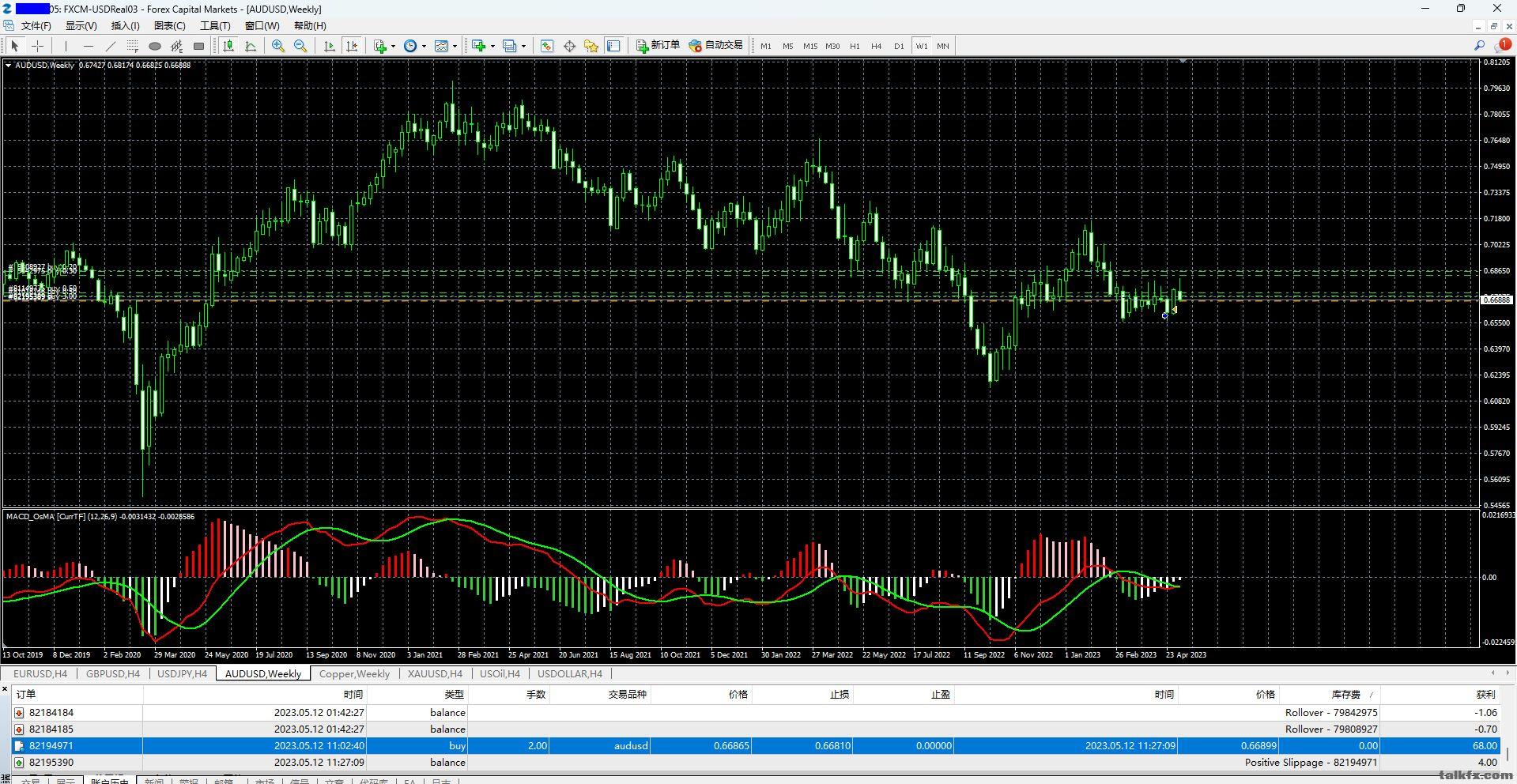
Task: Switch to M5 timeframe
Action: click(x=788, y=46)
